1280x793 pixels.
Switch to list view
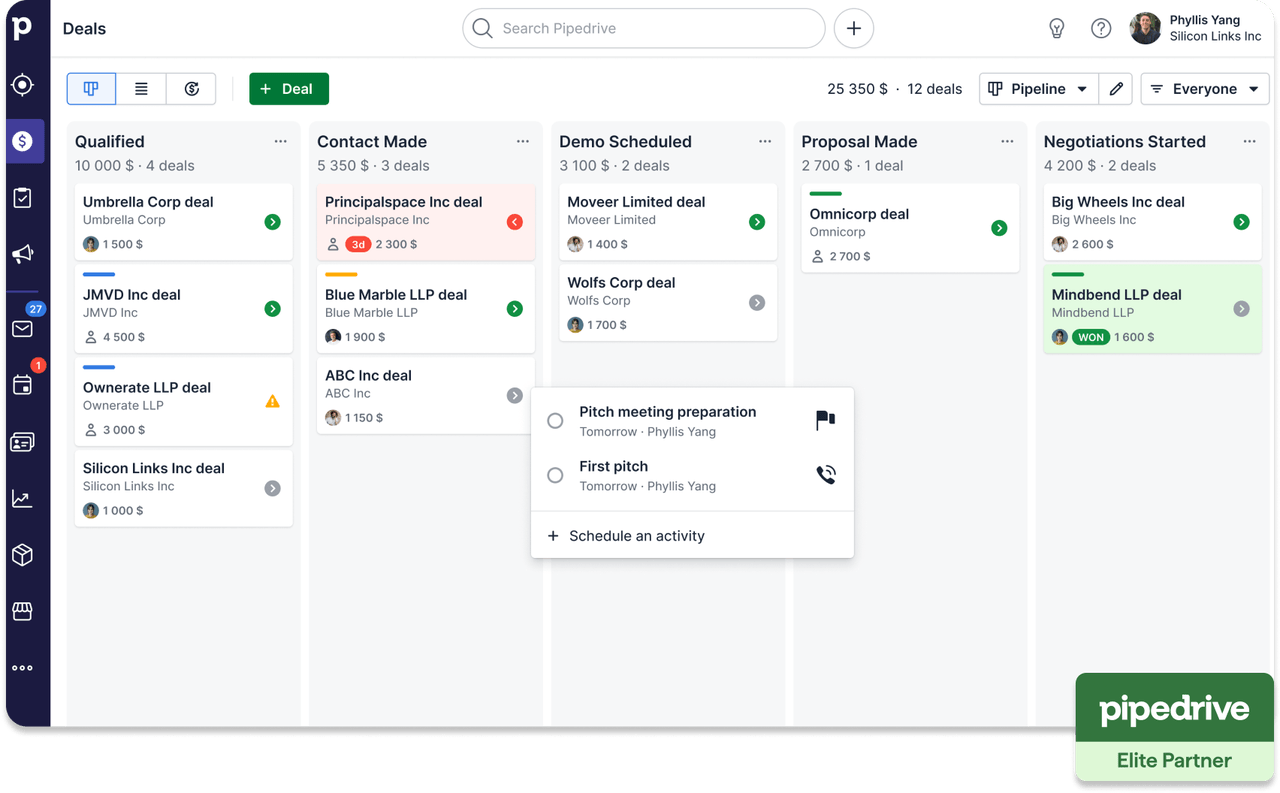[x=141, y=89]
